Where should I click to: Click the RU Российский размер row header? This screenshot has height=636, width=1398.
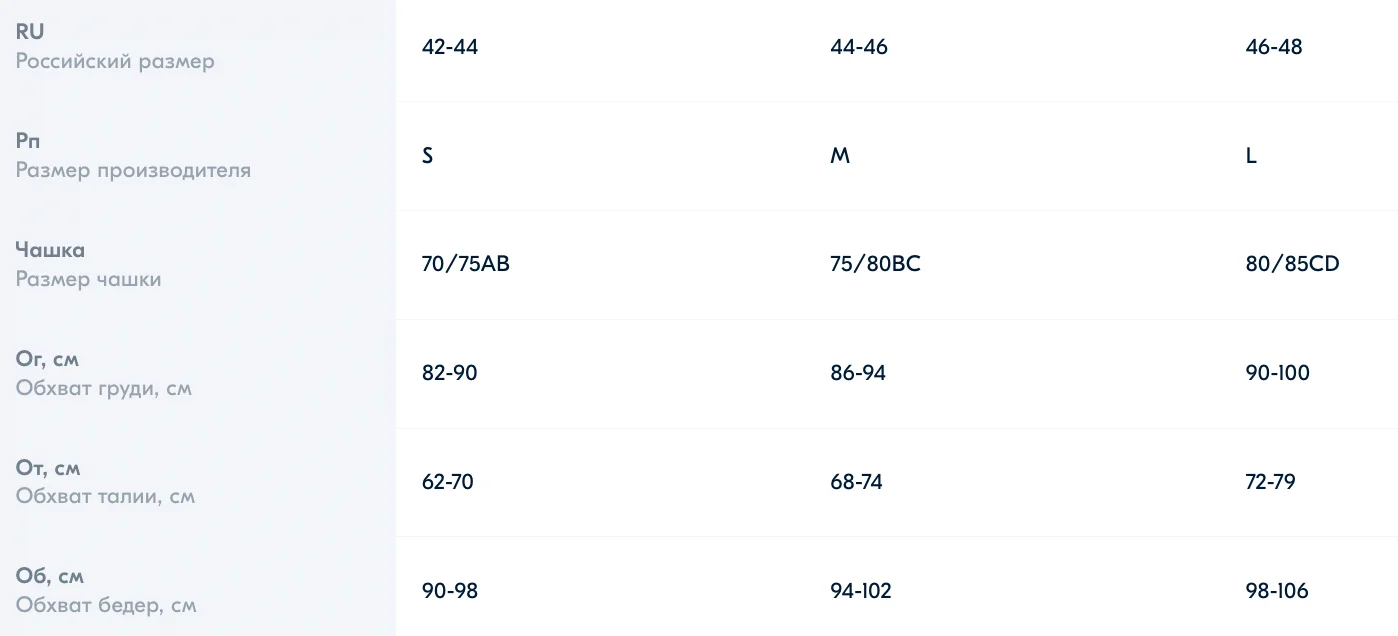tap(115, 47)
